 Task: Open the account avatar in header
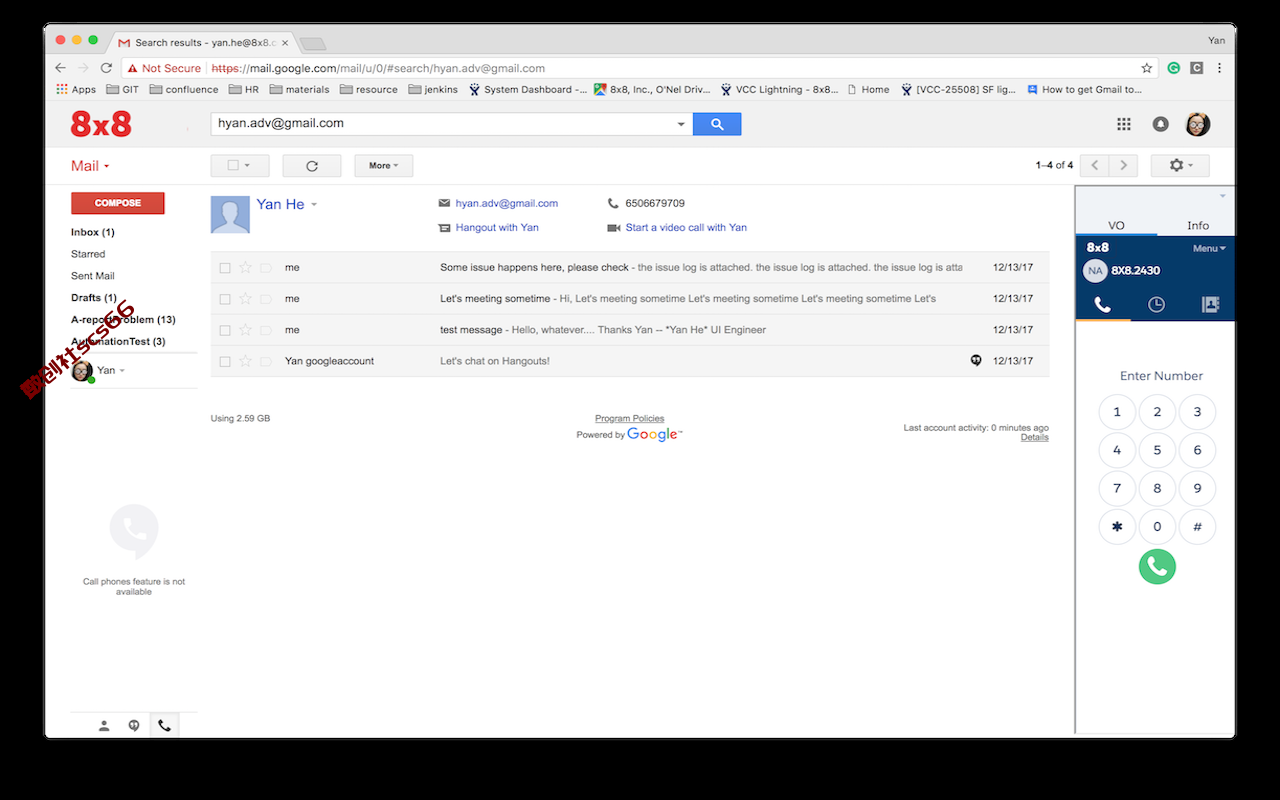[x=1198, y=124]
